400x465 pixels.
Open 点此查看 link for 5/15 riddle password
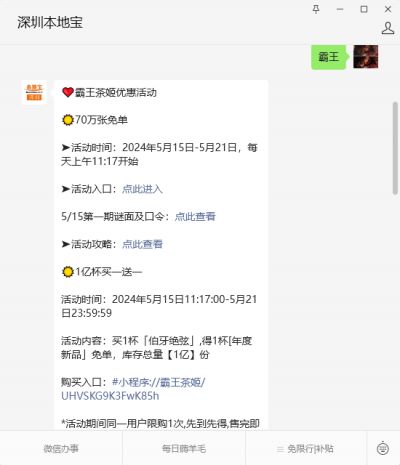(195, 217)
